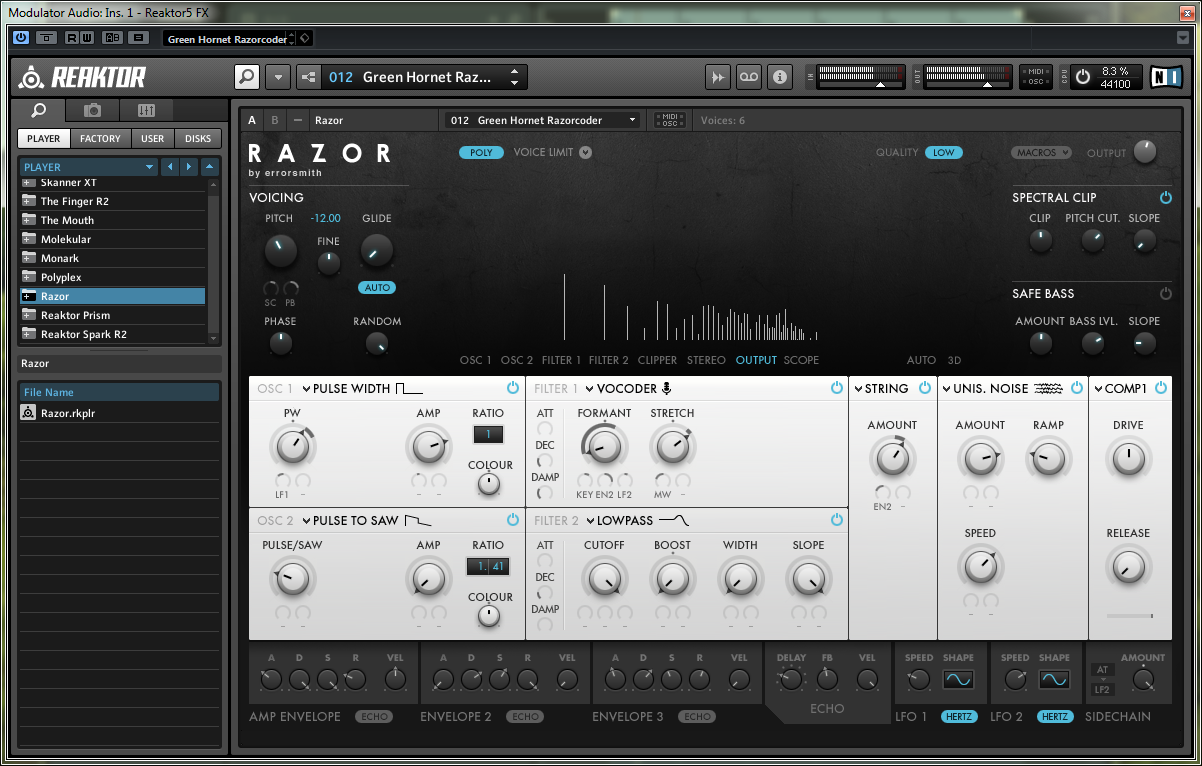Select OSC 2 display view
The image size is (1202, 766).
517,360
